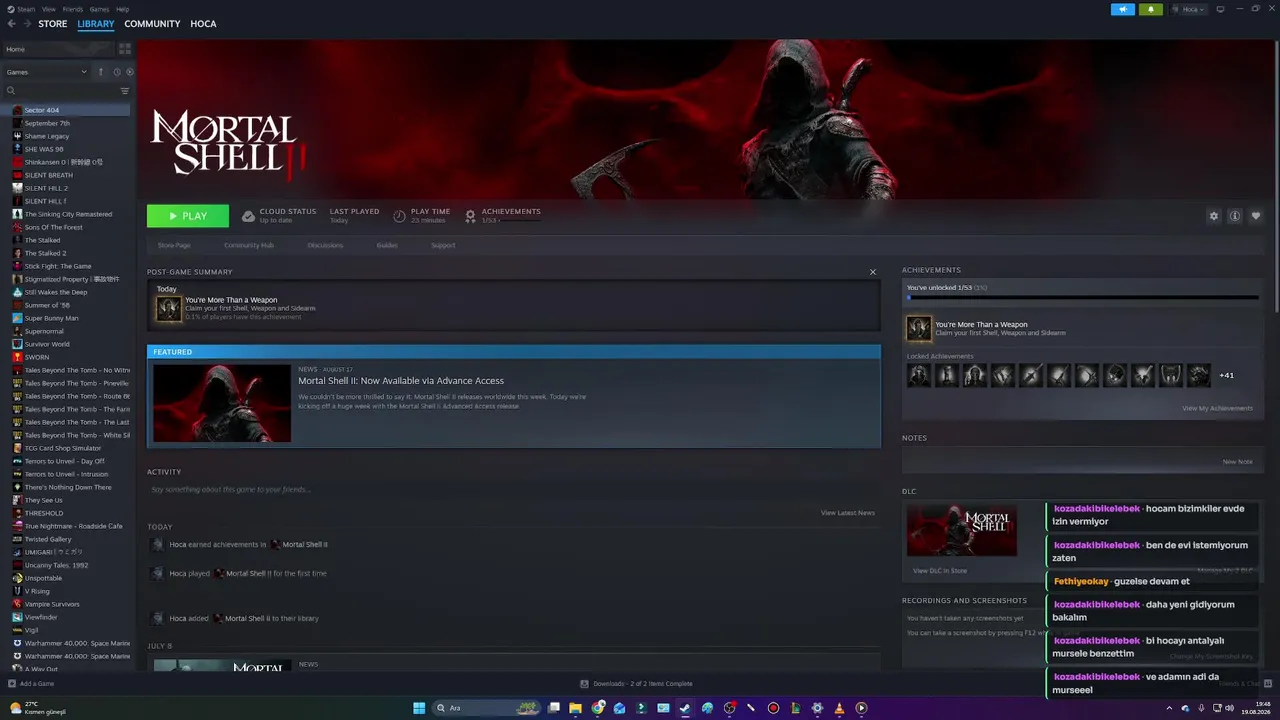1280x720 pixels.
Task: Click the sort ascending arrow in sidebar
Action: [x=100, y=72]
